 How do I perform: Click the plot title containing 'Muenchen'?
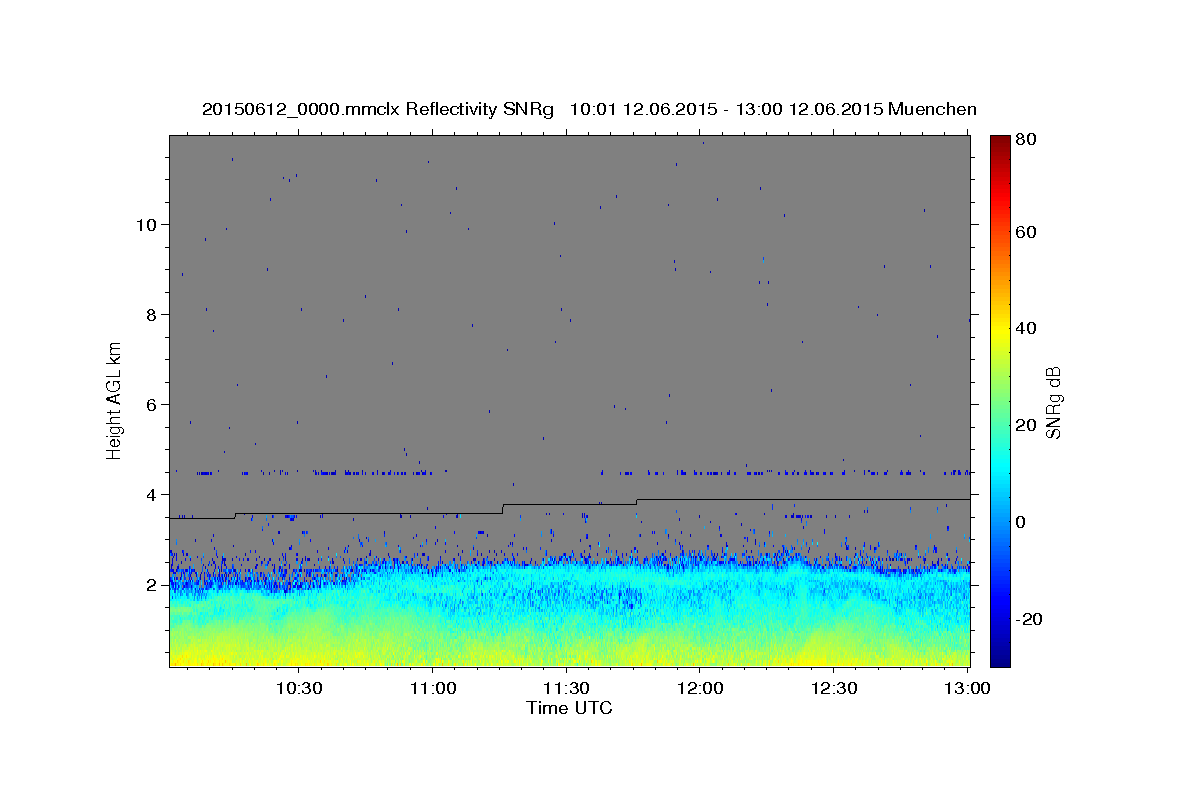589,109
